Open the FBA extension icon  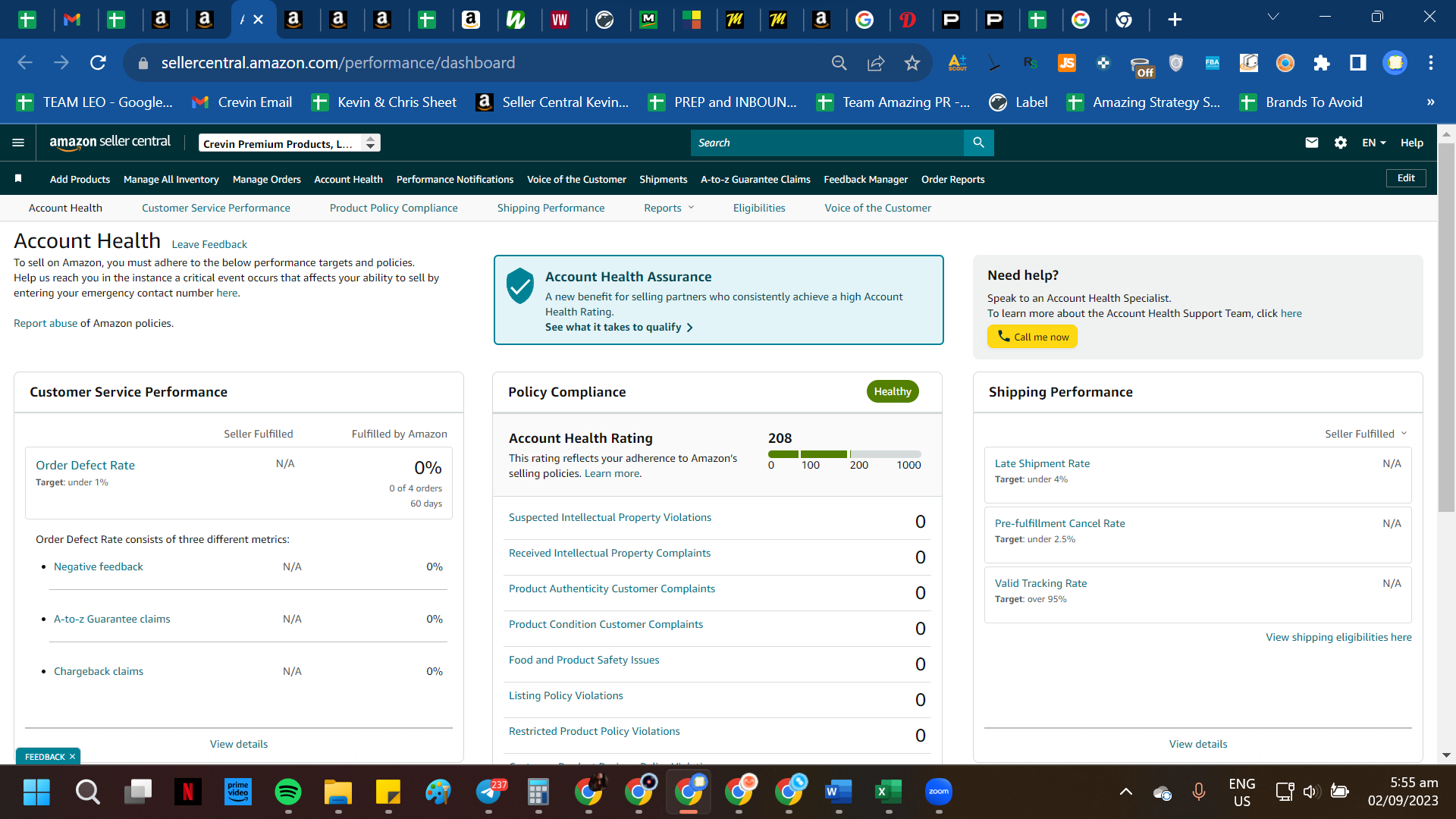(1213, 63)
